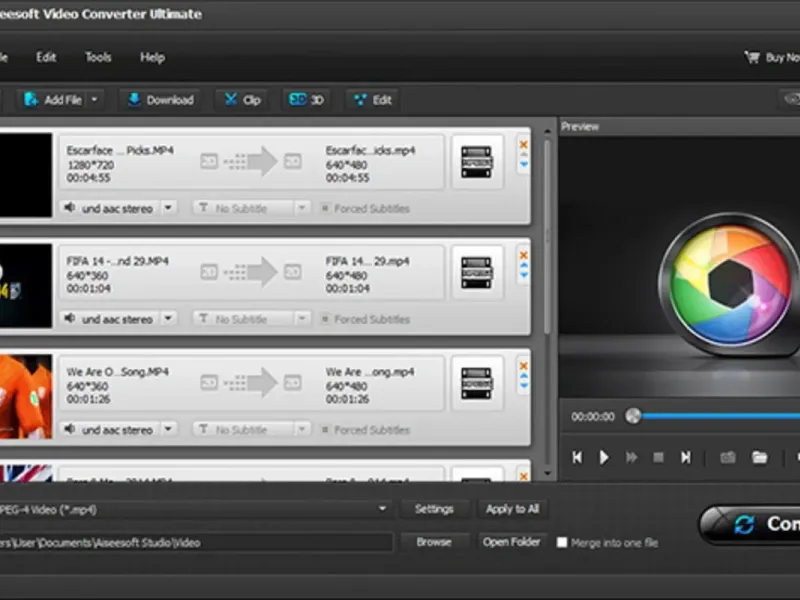
Task: Open the Tools menu
Action: coord(98,57)
